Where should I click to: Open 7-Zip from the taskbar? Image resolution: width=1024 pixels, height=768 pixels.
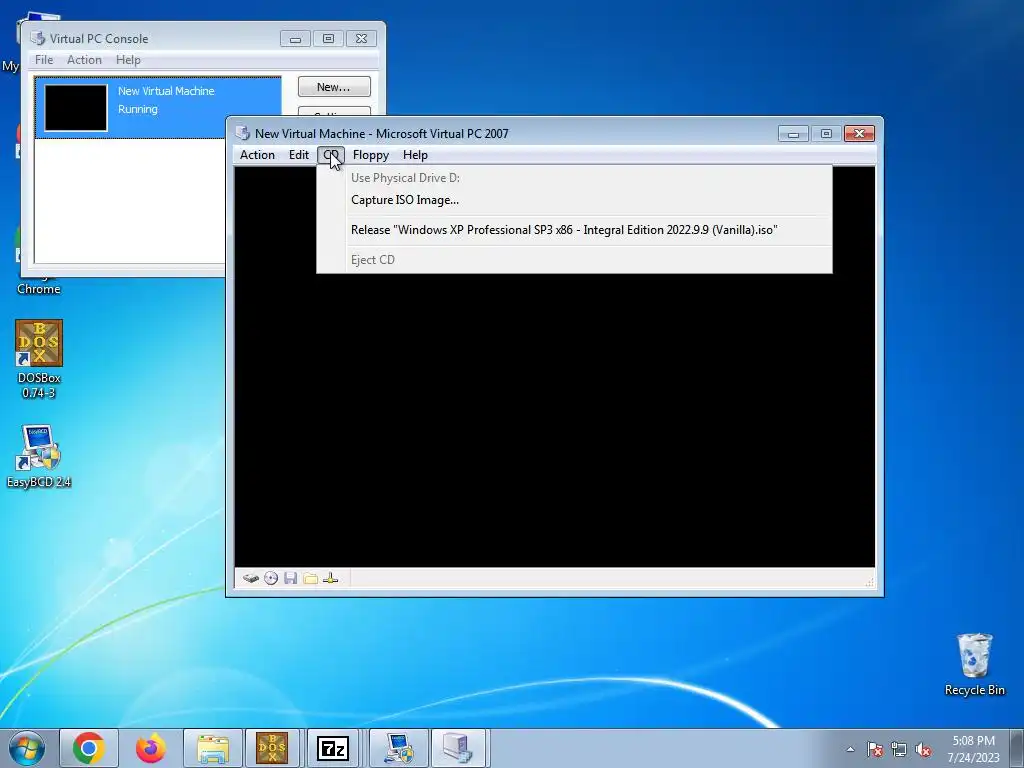333,748
